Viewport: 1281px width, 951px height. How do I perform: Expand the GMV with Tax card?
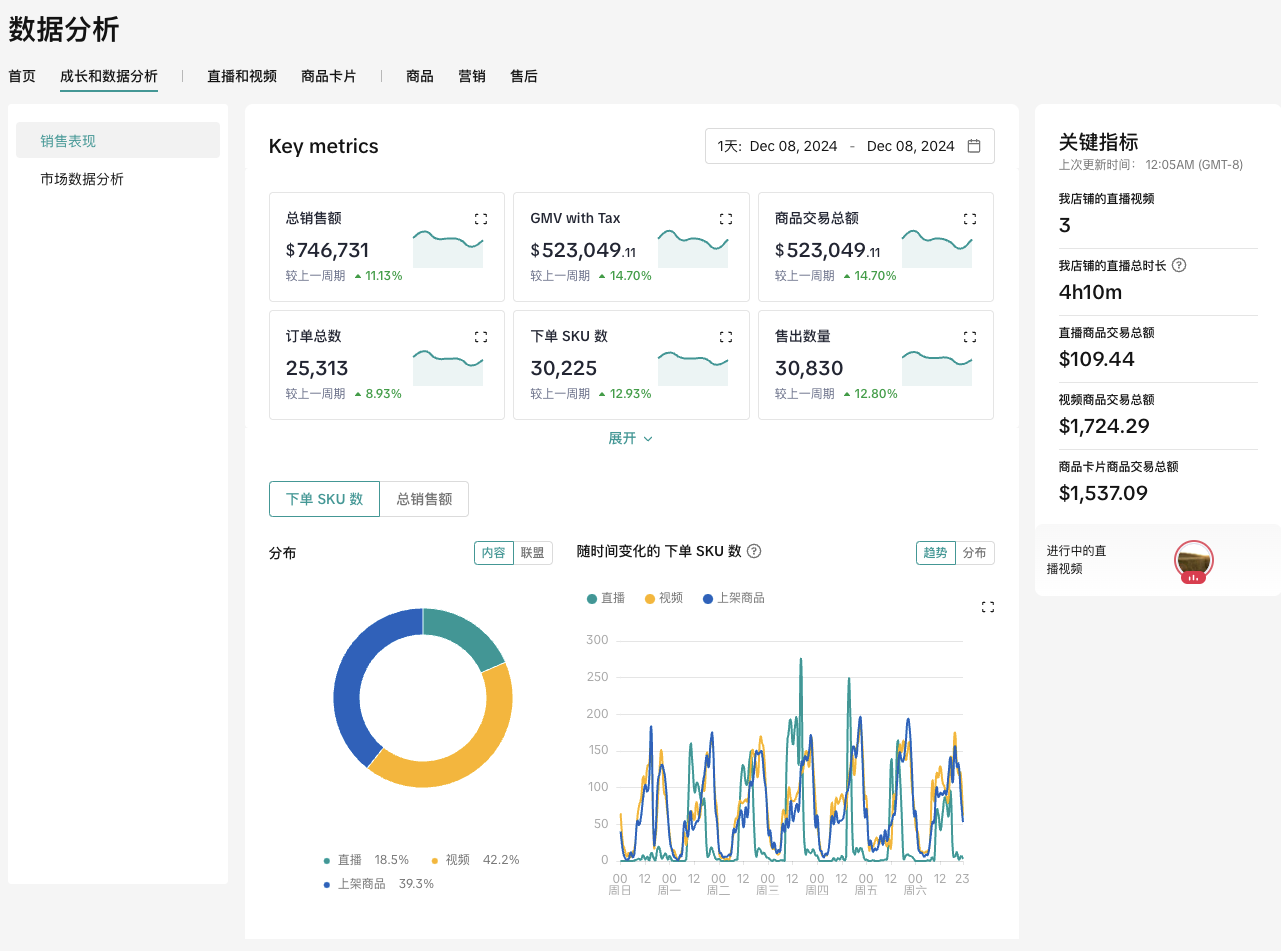click(x=726, y=219)
